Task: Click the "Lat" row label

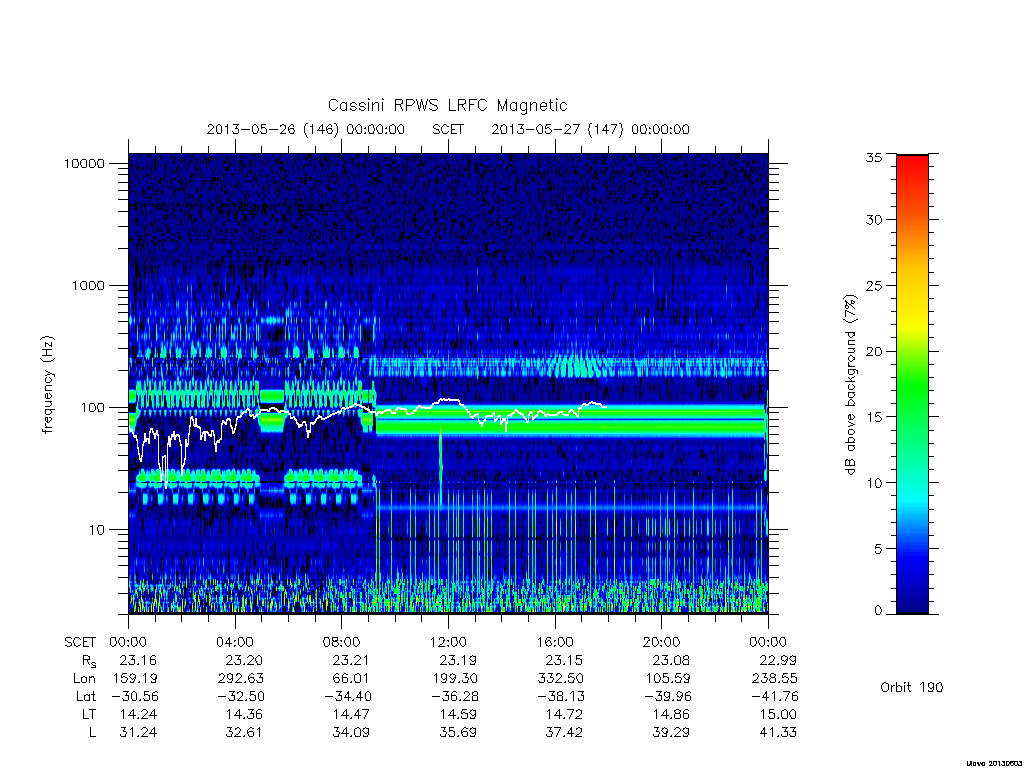Action: pyautogui.click(x=86, y=697)
